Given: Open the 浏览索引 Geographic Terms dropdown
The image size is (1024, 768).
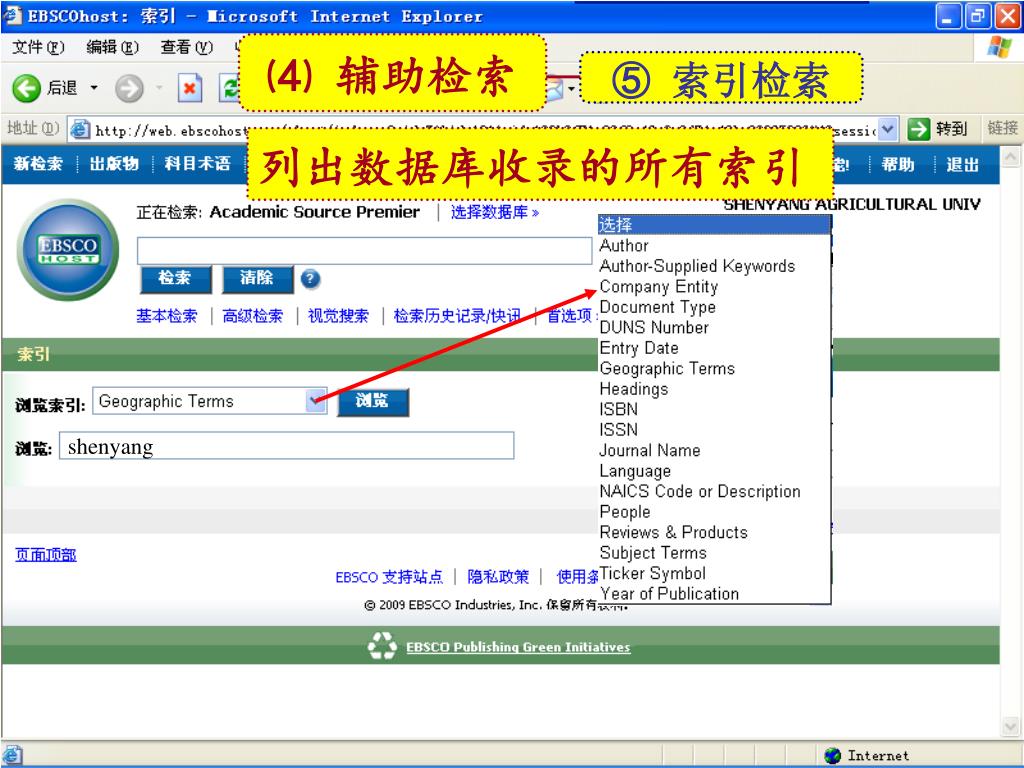Looking at the screenshot, I should coord(316,400).
